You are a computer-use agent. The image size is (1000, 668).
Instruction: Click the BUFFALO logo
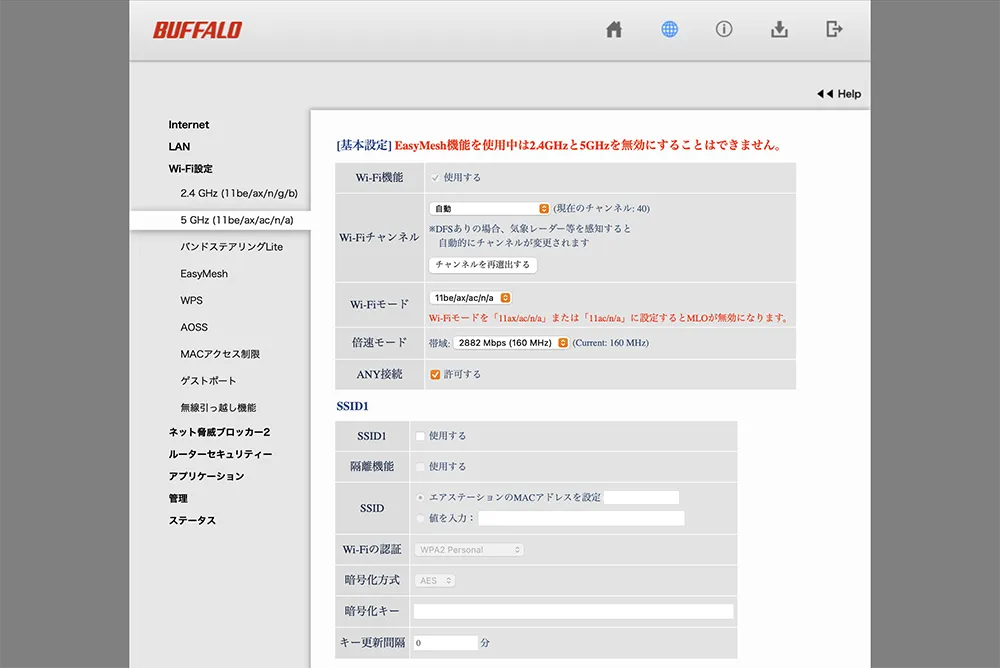pos(198,30)
